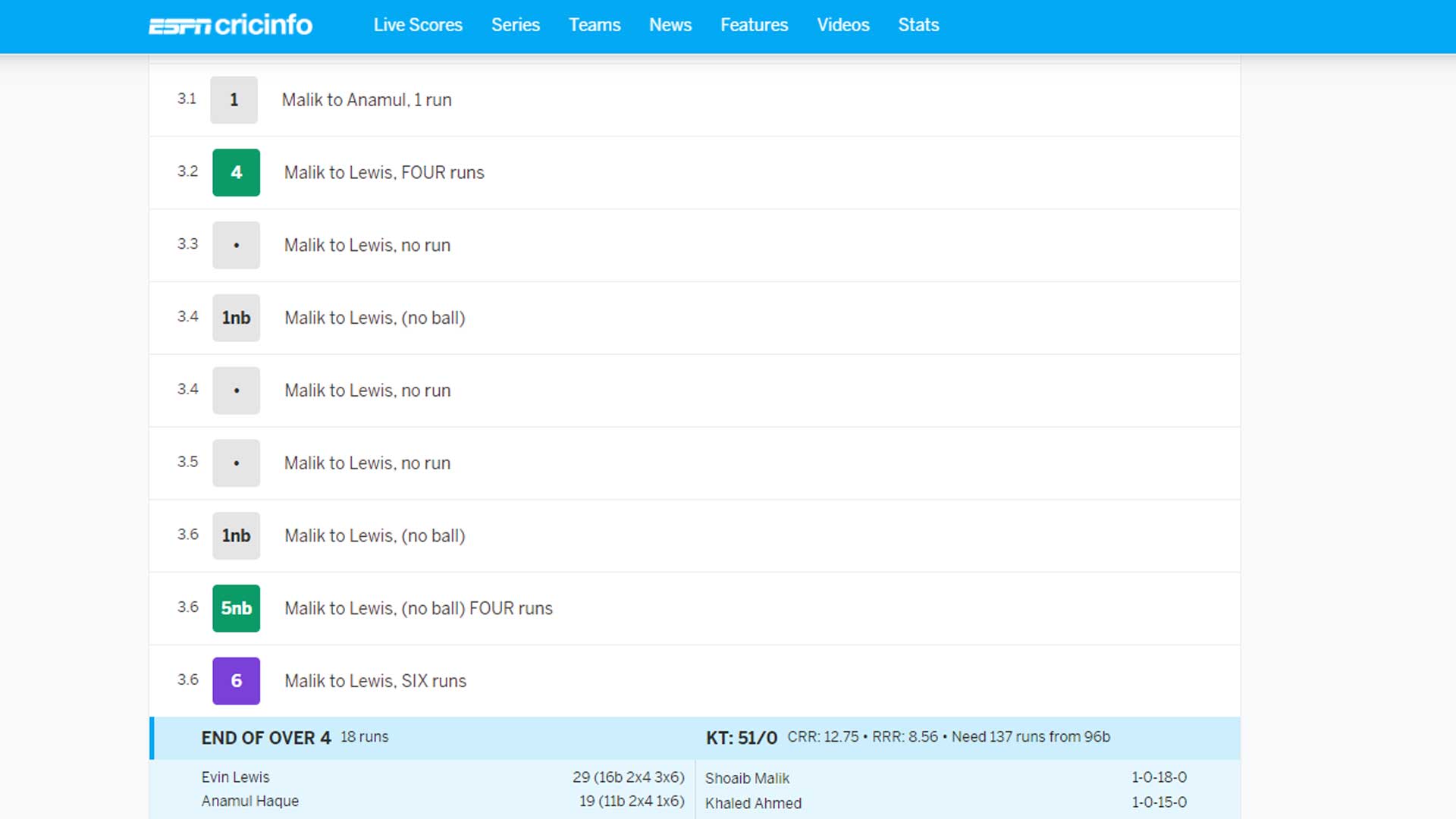1456x819 pixels.
Task: Click Anamul Haque score 19 (11b 2x4 1x6)
Action: click(632, 801)
